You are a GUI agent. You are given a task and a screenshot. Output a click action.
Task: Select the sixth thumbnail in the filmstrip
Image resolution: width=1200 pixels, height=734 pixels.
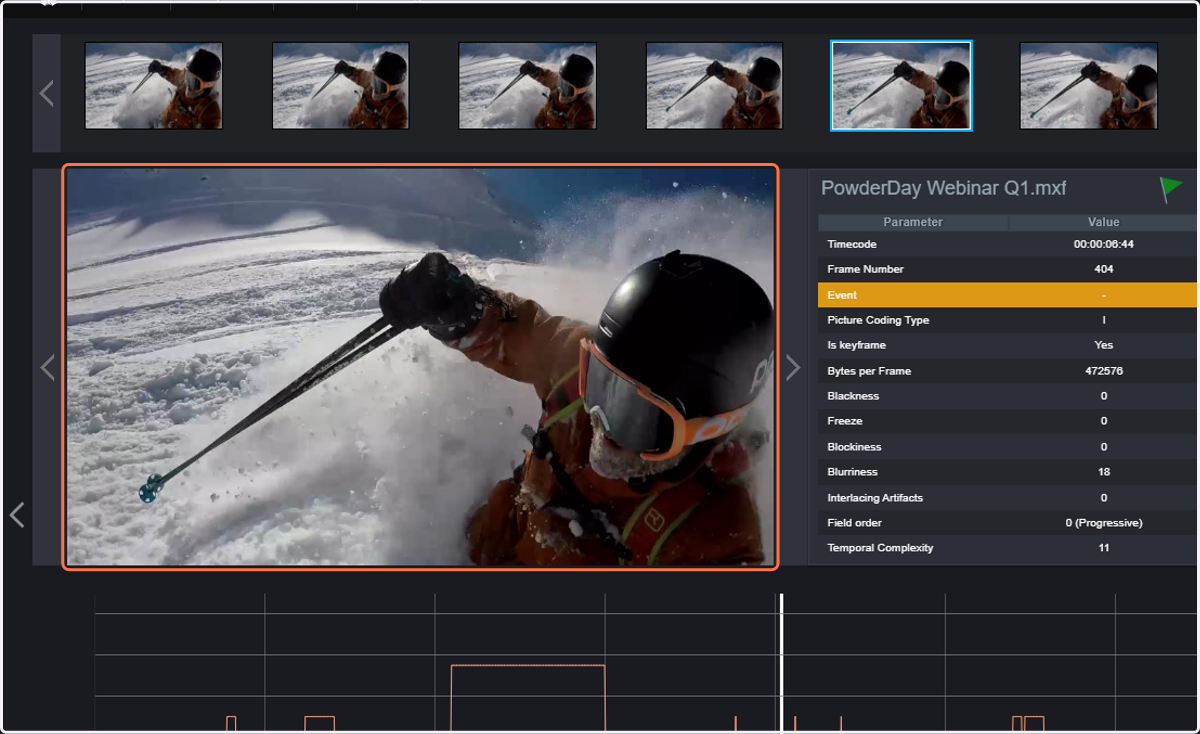(1089, 86)
